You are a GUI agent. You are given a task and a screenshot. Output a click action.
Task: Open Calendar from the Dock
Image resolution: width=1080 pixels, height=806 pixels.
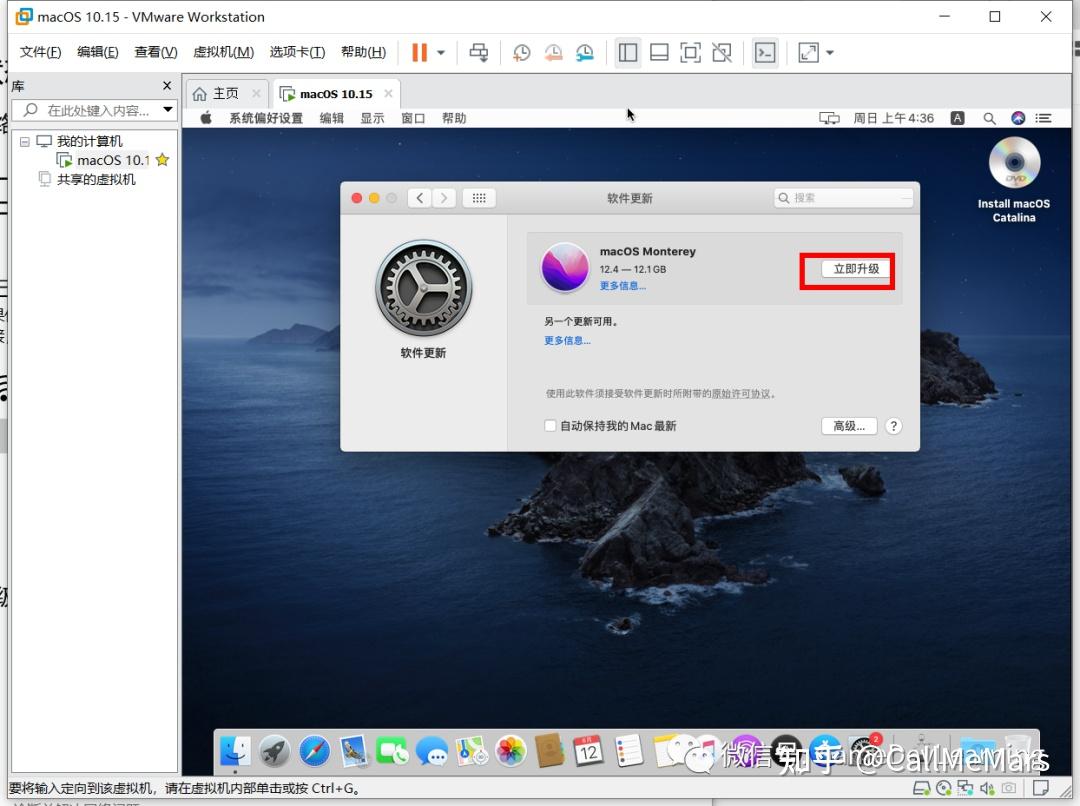tap(589, 751)
